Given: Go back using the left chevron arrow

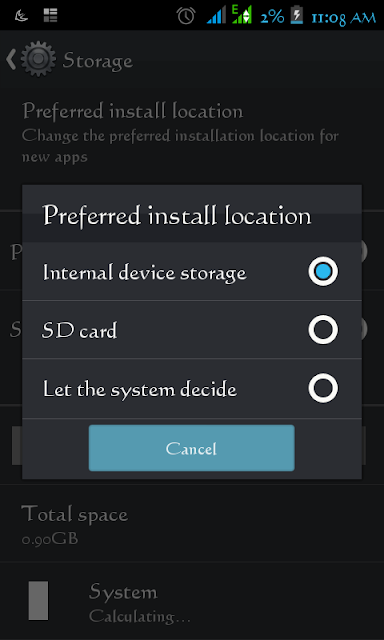Looking at the screenshot, I should tap(11, 60).
